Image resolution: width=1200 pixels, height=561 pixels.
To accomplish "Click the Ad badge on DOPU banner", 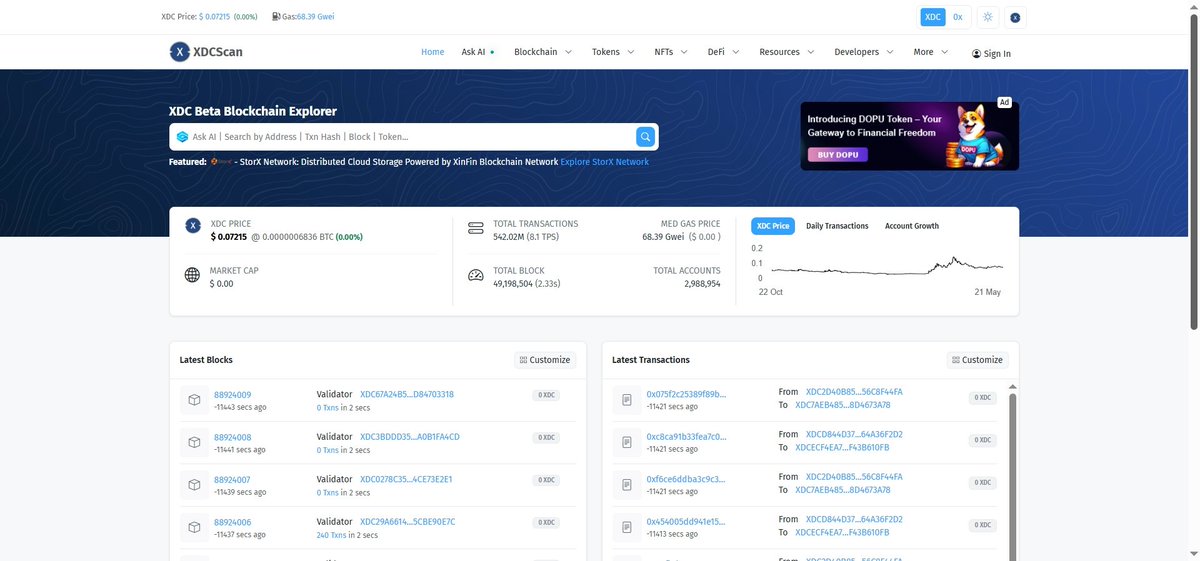I will pyautogui.click(x=1005, y=102).
